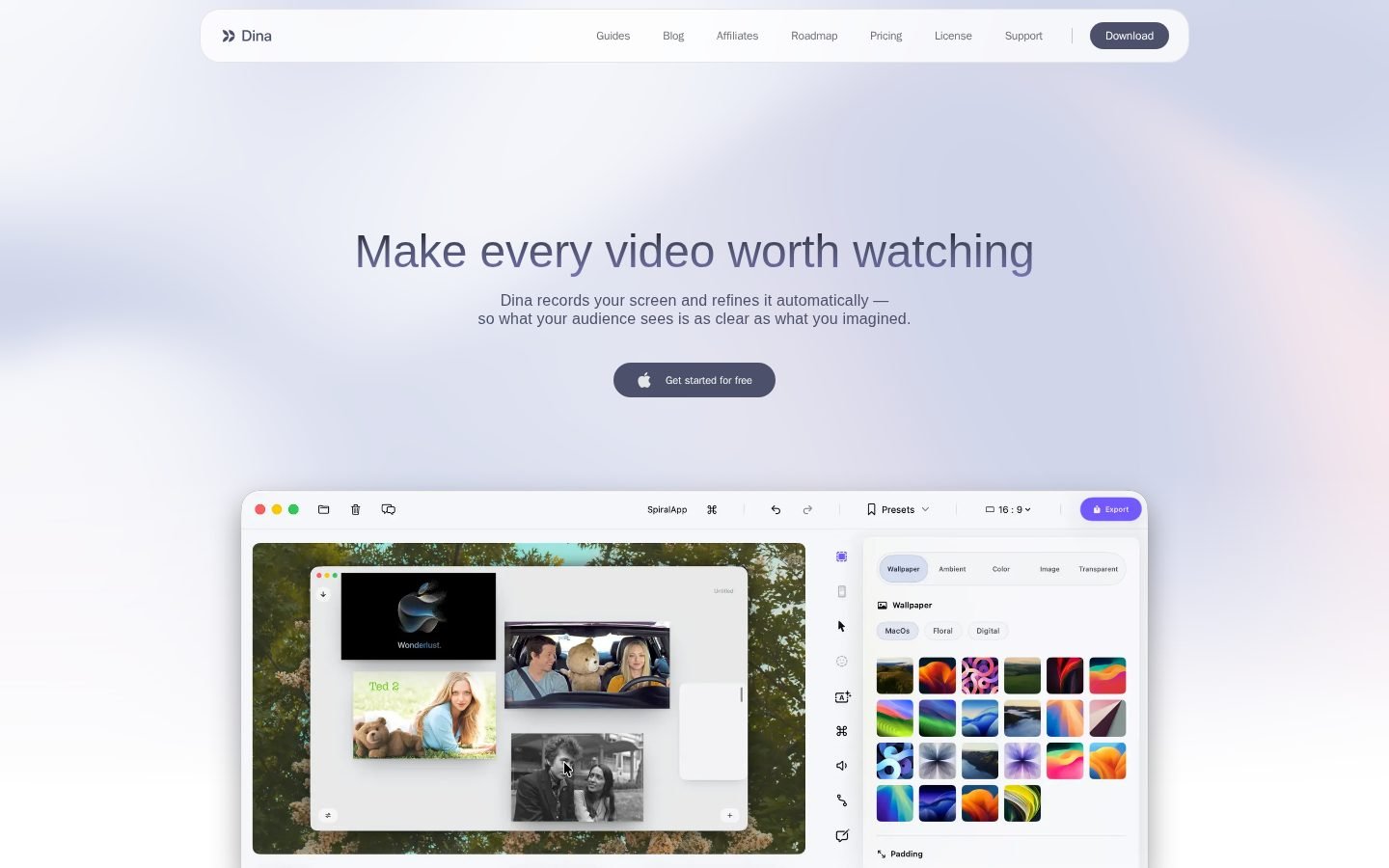The width and height of the screenshot is (1389, 868).
Task: Open the Support link
Action: pos(1023,36)
